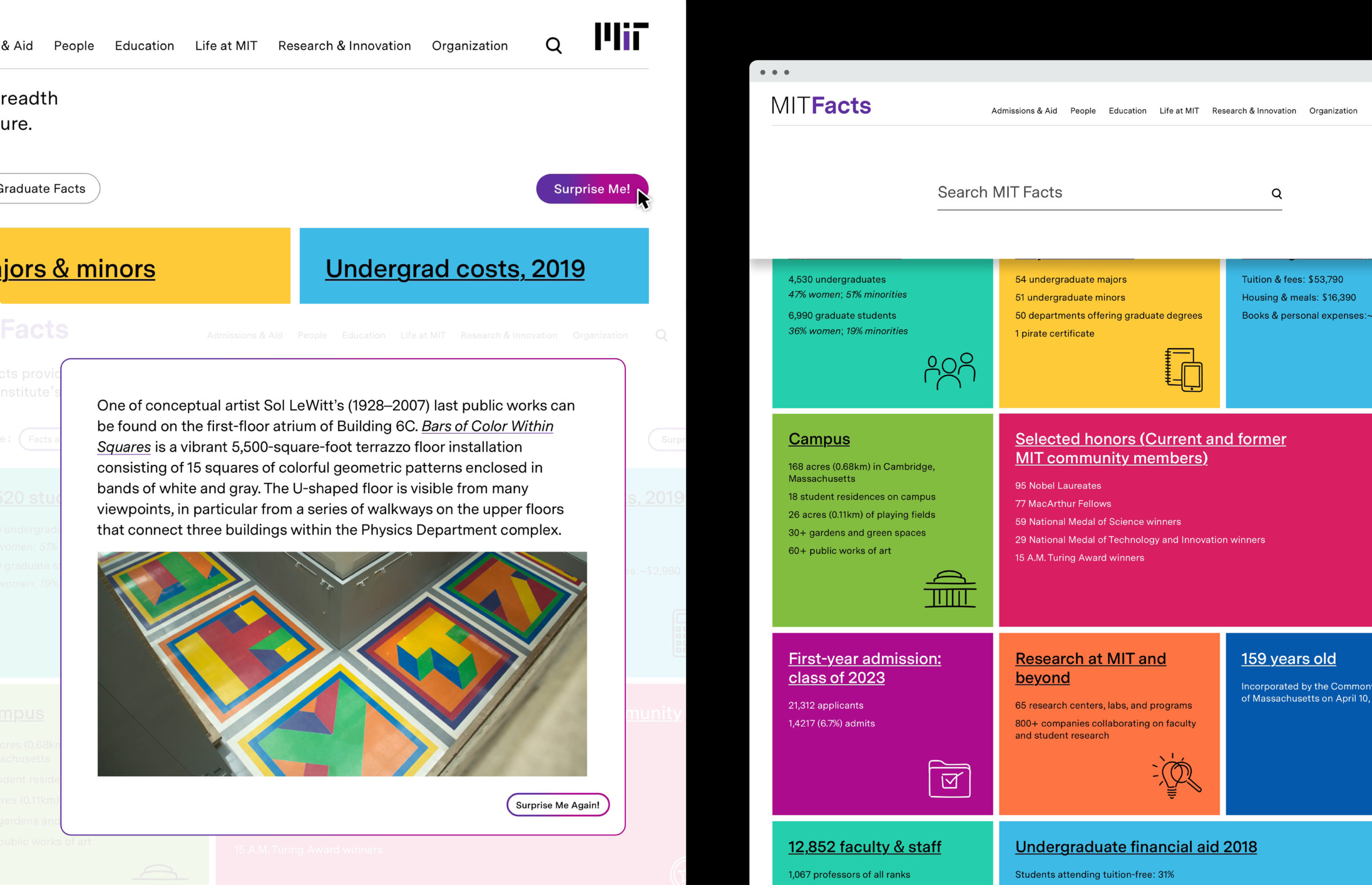Click '1,067 professors of all ranks' text
1372x885 pixels.
[x=848, y=875]
